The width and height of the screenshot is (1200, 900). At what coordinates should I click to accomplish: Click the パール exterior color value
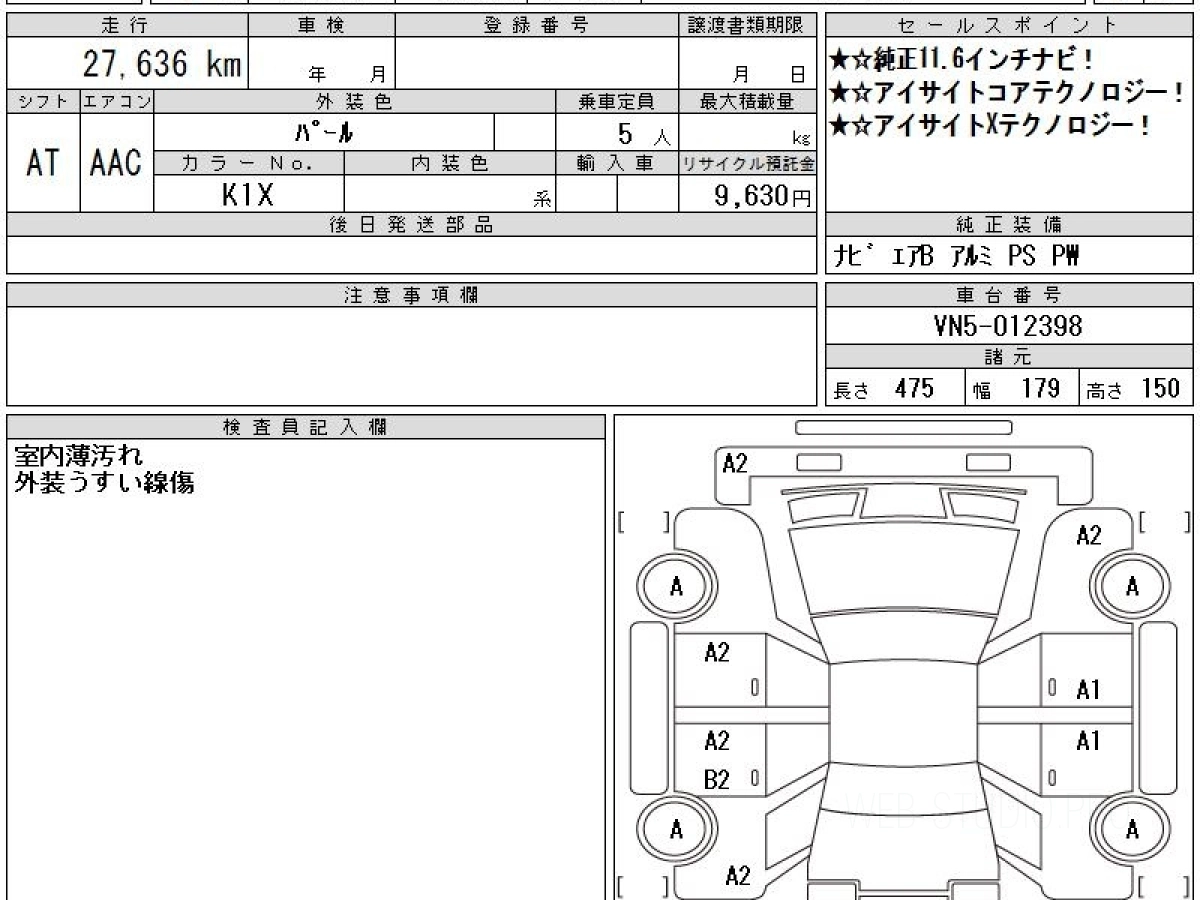324,132
